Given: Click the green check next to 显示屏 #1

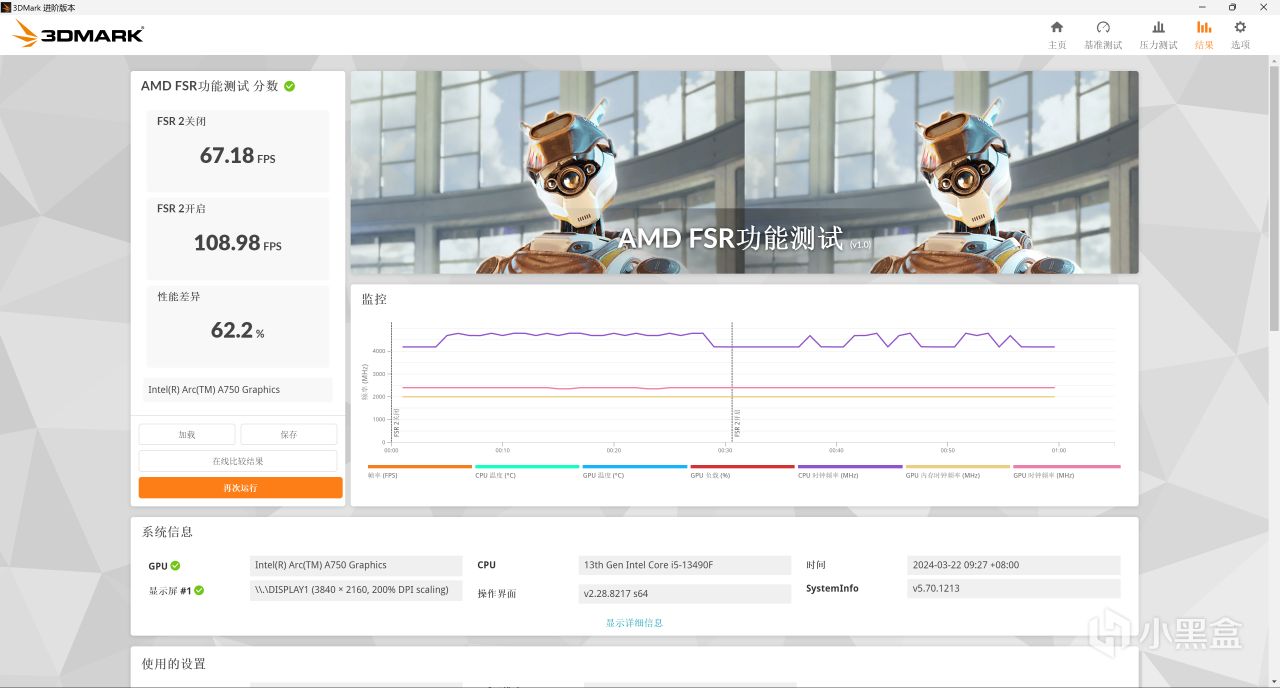Looking at the screenshot, I should click(x=199, y=590).
